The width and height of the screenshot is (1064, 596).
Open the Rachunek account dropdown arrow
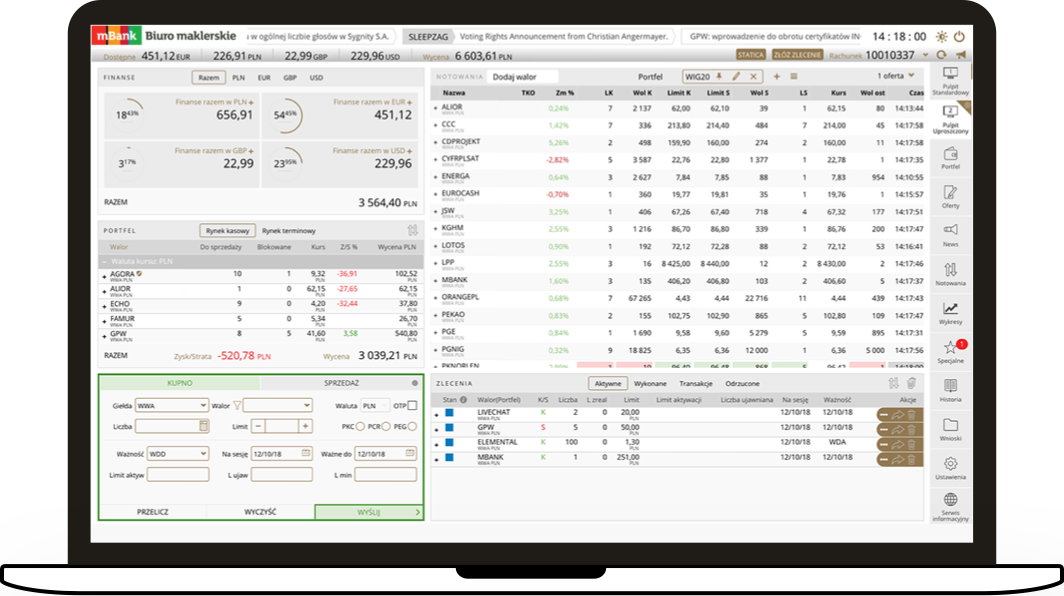coord(925,55)
